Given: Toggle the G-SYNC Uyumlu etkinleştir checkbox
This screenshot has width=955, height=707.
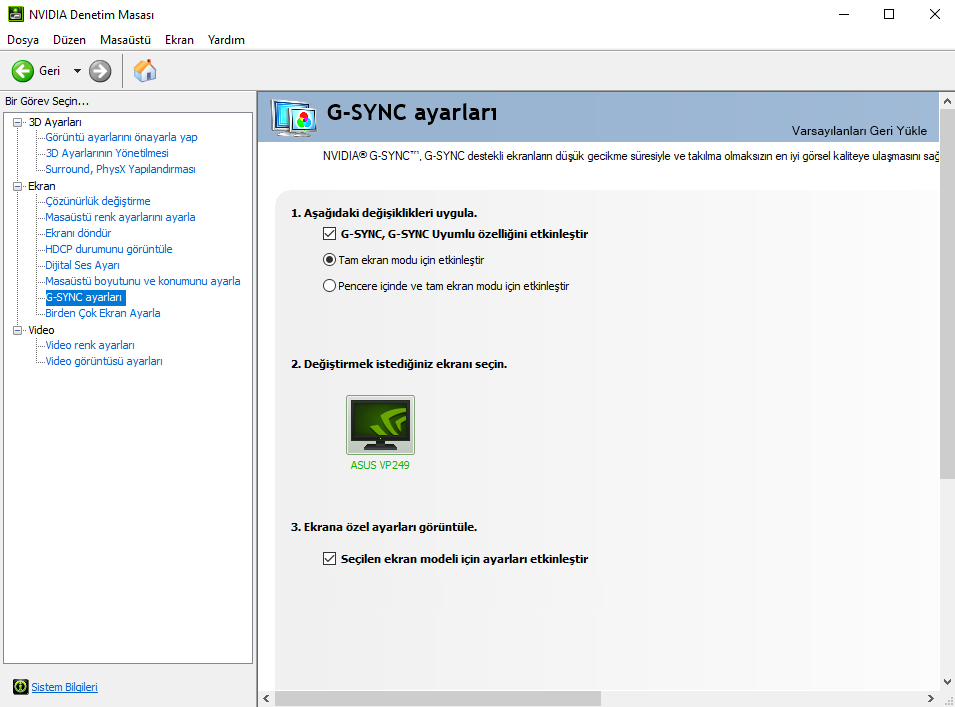Looking at the screenshot, I should [329, 233].
